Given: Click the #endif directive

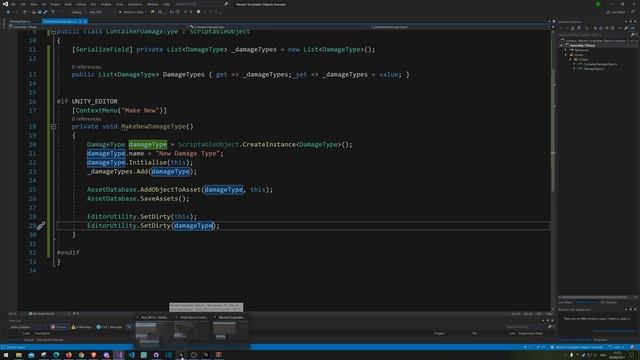Looking at the screenshot, I should click(68, 253).
